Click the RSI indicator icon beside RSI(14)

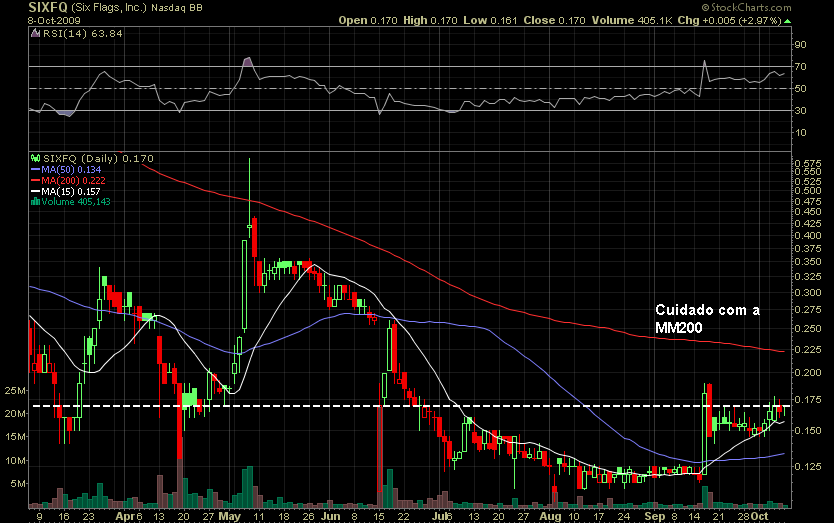[36, 33]
